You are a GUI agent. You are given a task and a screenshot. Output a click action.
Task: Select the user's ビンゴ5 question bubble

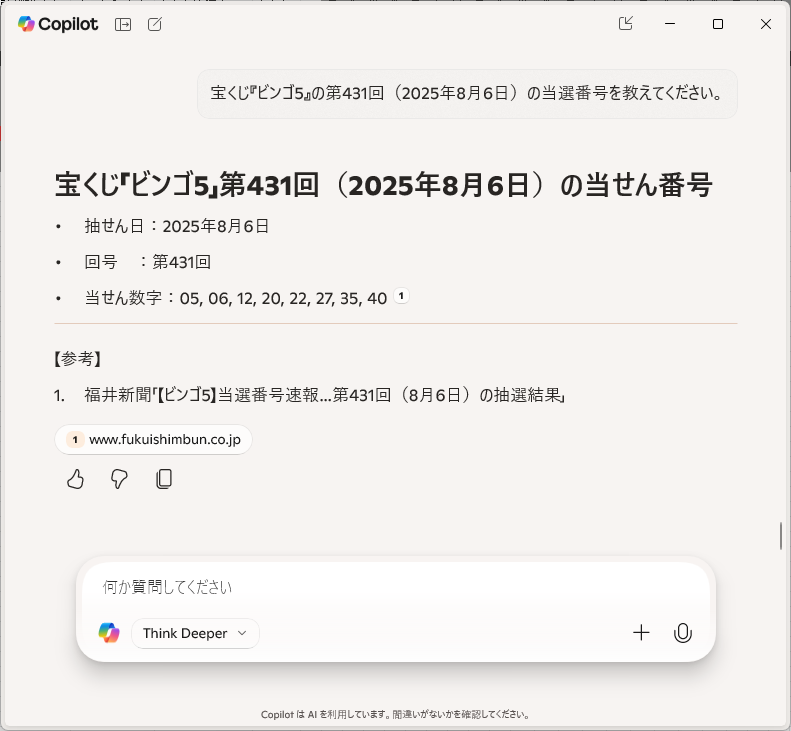pyautogui.click(x=467, y=93)
